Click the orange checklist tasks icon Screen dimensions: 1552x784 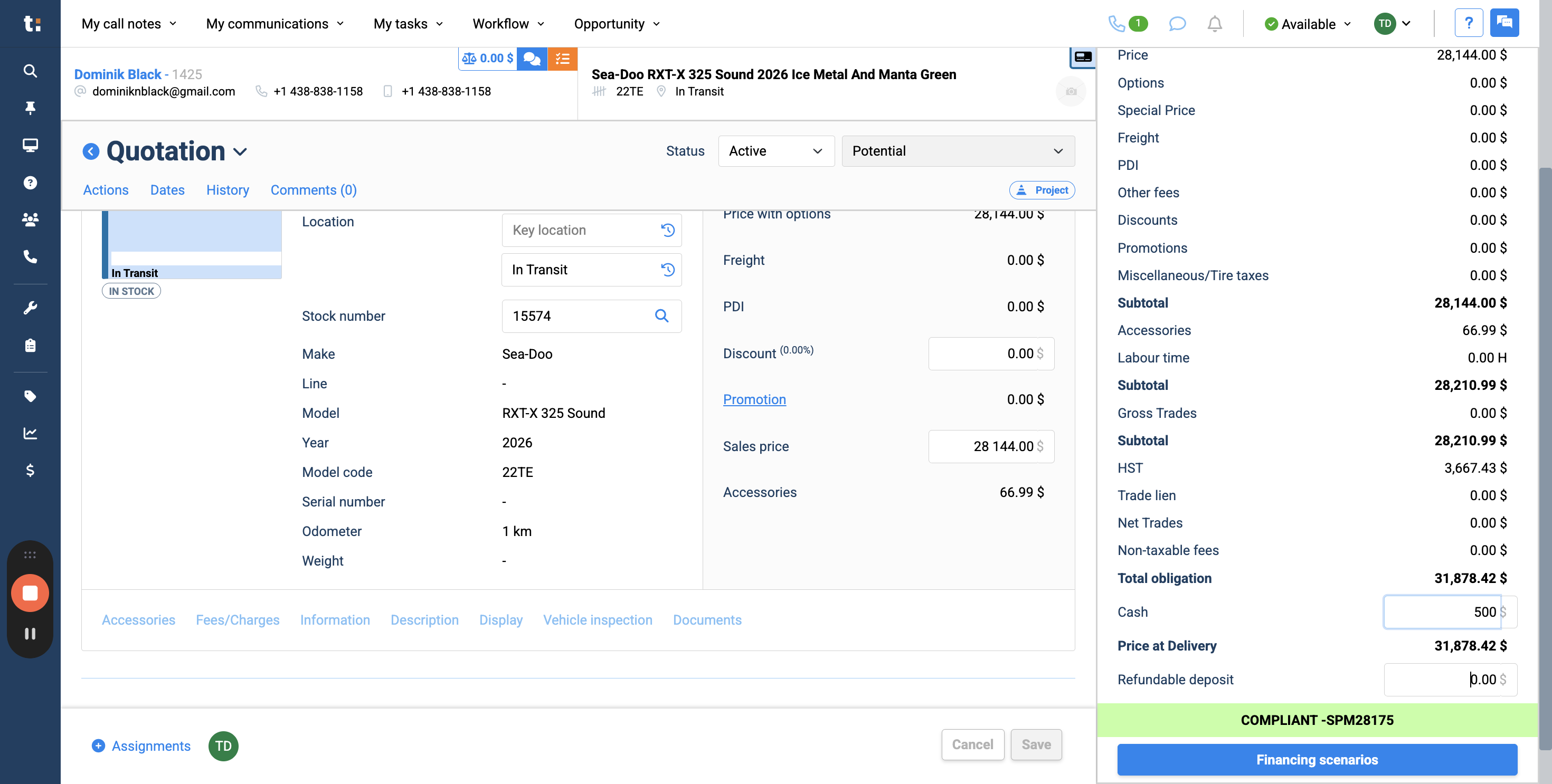pos(562,59)
